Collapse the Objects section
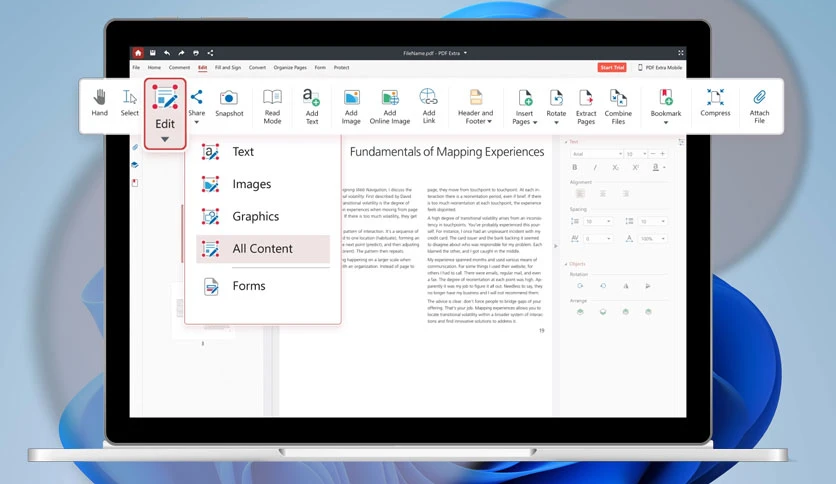This screenshot has height=484, width=836. (x=566, y=264)
